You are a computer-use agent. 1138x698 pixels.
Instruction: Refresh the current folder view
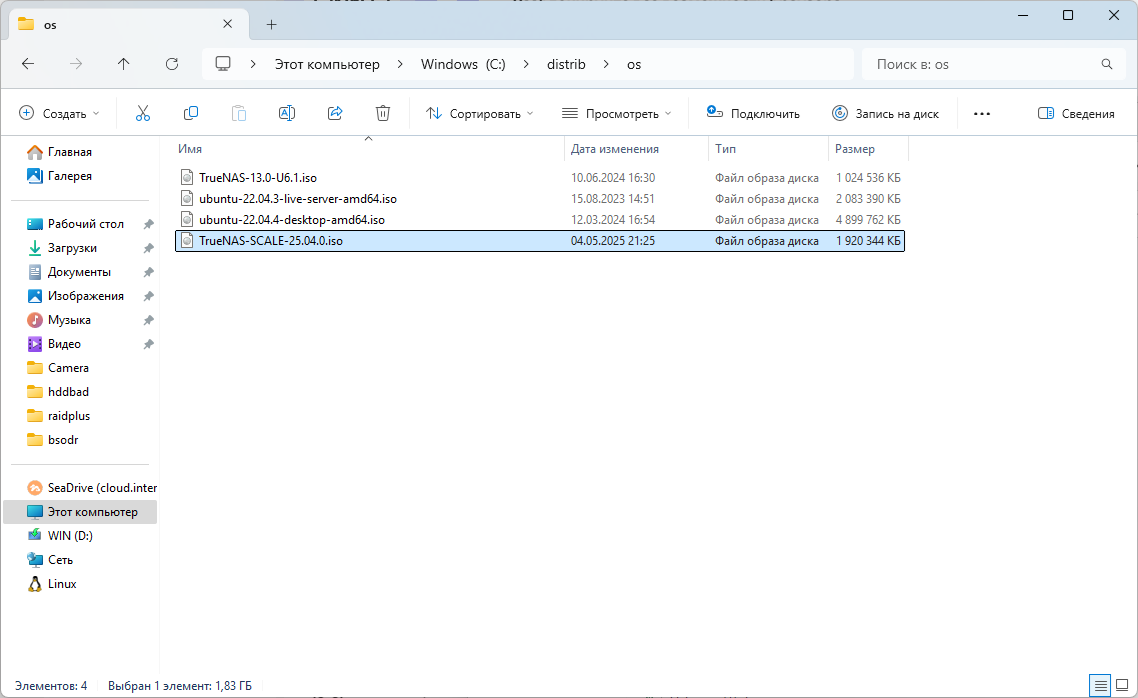click(172, 64)
